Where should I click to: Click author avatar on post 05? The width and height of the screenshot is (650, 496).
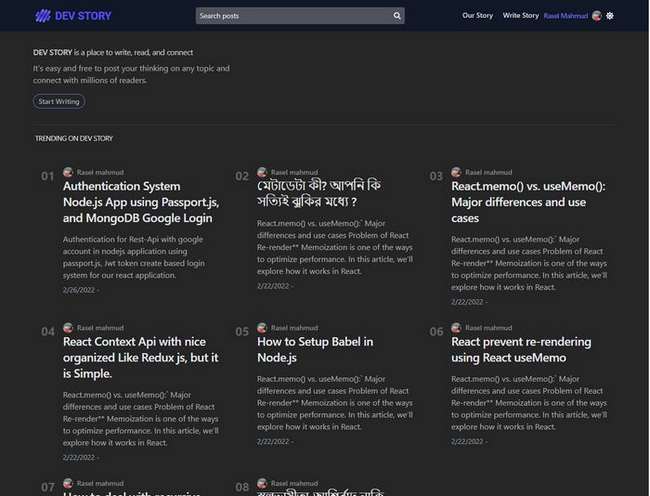[x=262, y=328]
